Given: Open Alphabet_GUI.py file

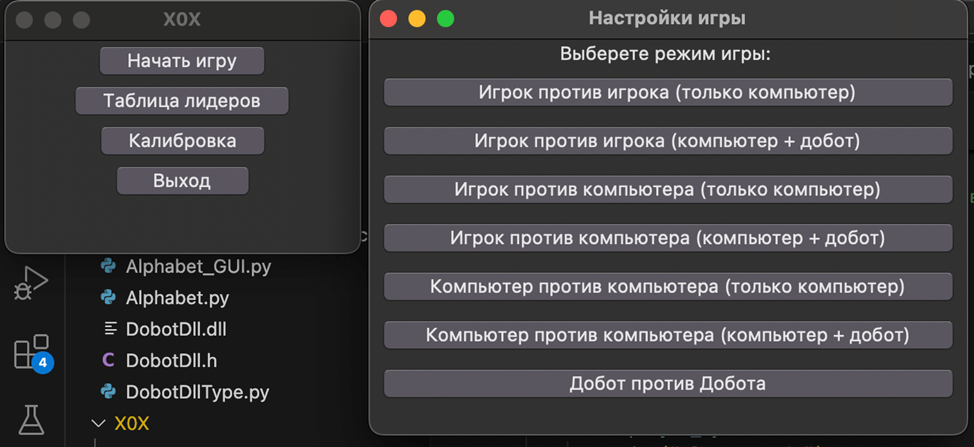Looking at the screenshot, I should [x=199, y=267].
